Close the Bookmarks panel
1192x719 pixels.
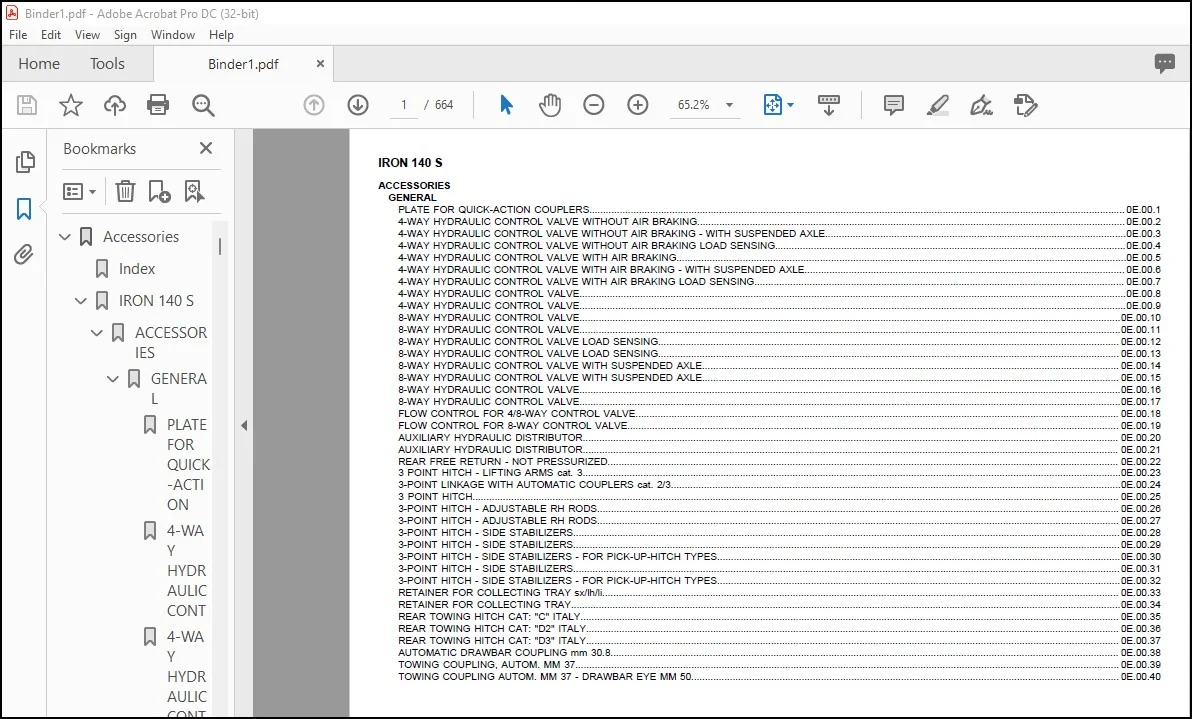[206, 148]
